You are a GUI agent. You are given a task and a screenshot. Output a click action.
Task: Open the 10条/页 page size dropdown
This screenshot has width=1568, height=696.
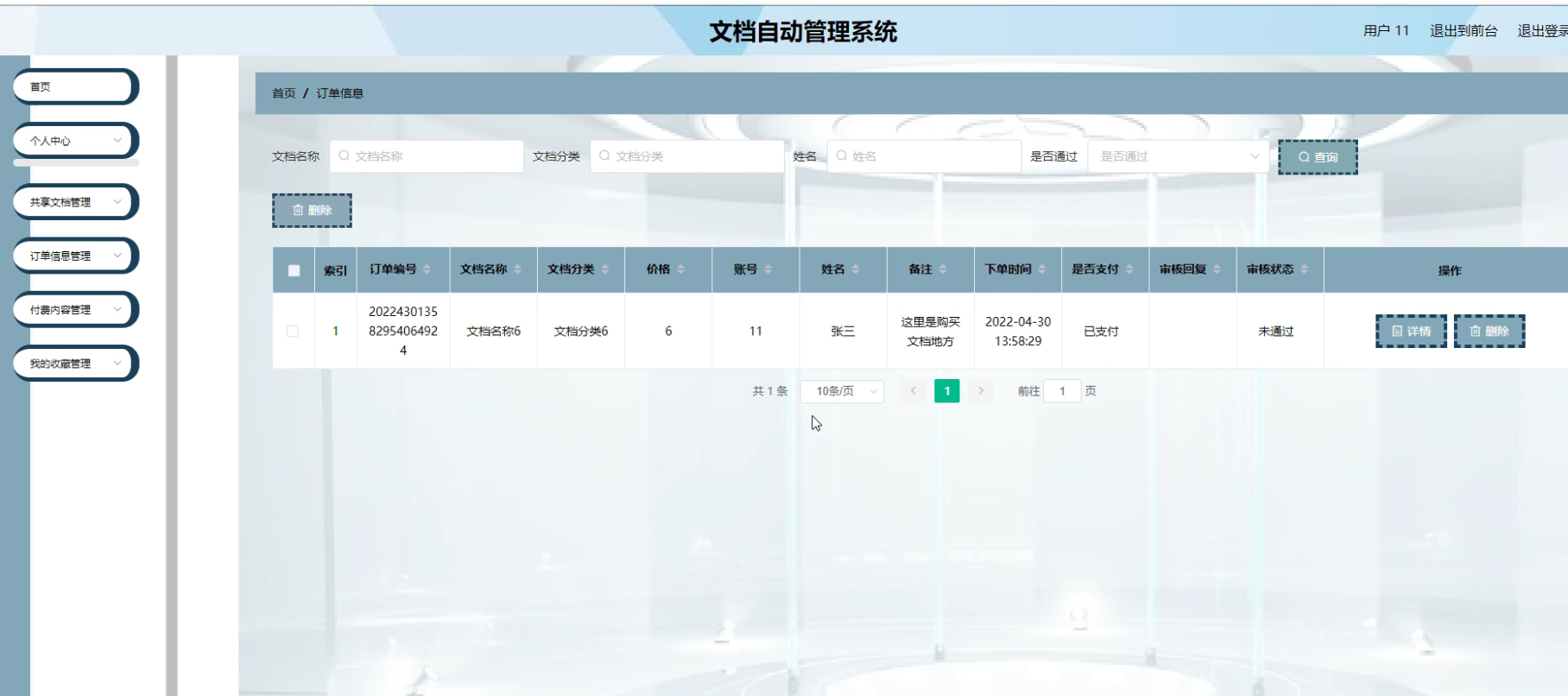coord(842,391)
